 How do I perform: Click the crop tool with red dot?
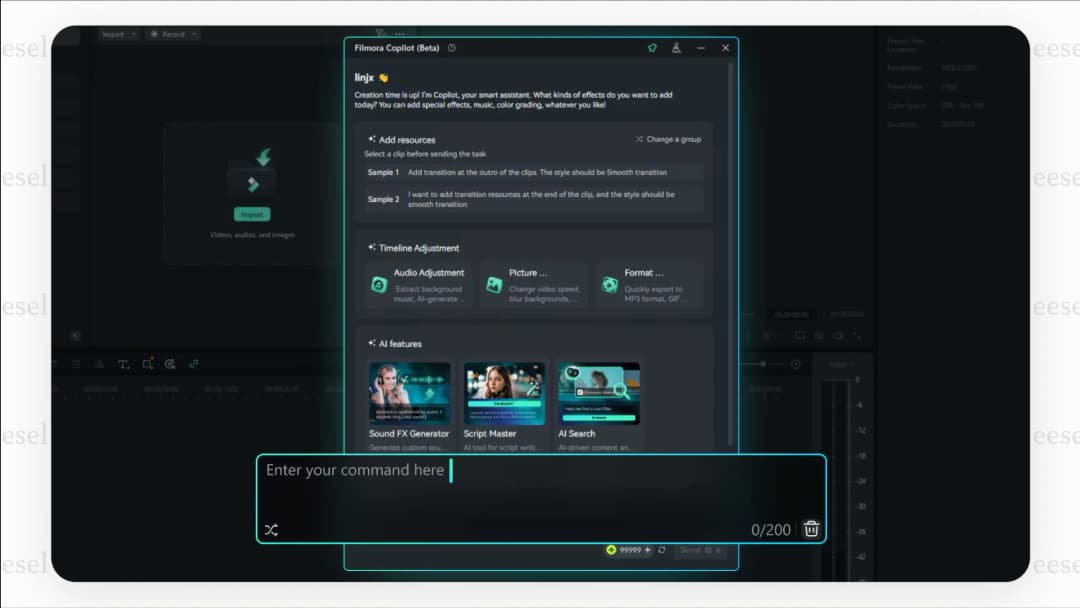click(147, 364)
